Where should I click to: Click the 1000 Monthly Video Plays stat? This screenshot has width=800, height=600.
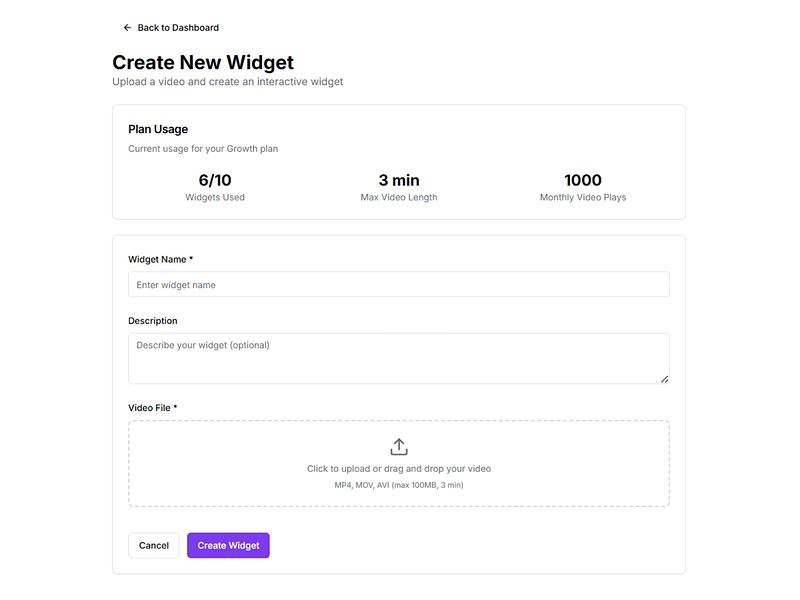(x=583, y=187)
